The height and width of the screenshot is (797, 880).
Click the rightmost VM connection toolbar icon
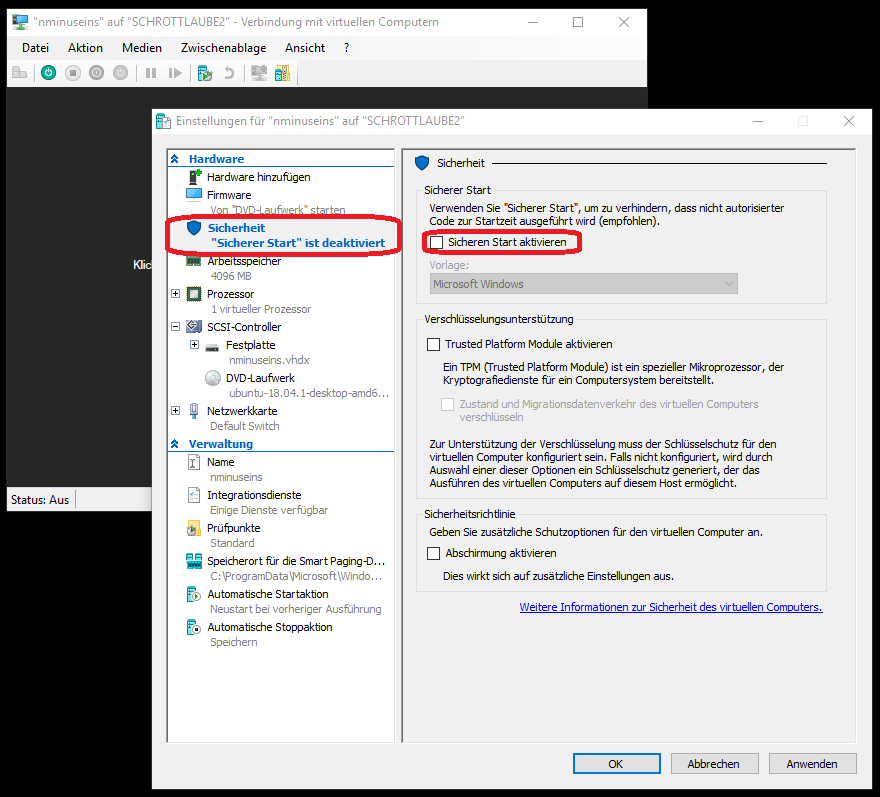coord(282,73)
